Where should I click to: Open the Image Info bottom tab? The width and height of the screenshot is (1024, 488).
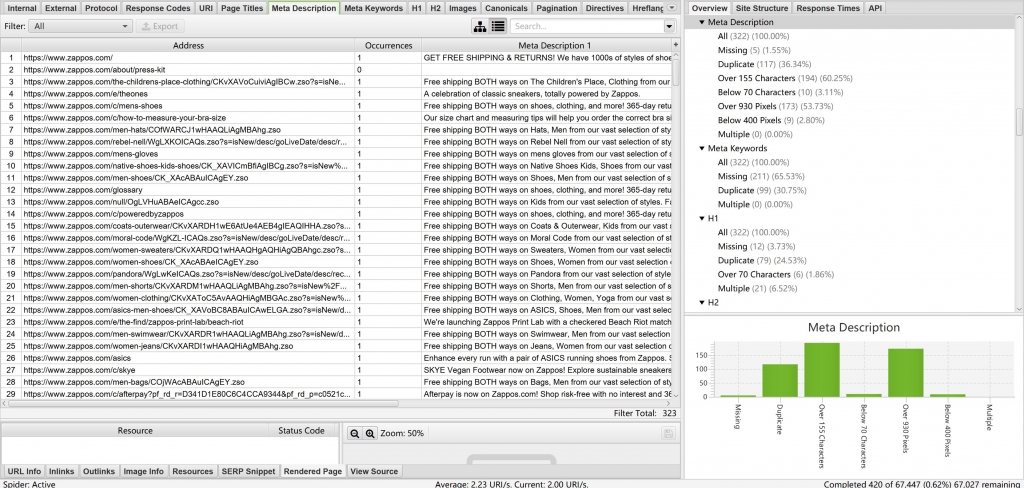coord(144,471)
